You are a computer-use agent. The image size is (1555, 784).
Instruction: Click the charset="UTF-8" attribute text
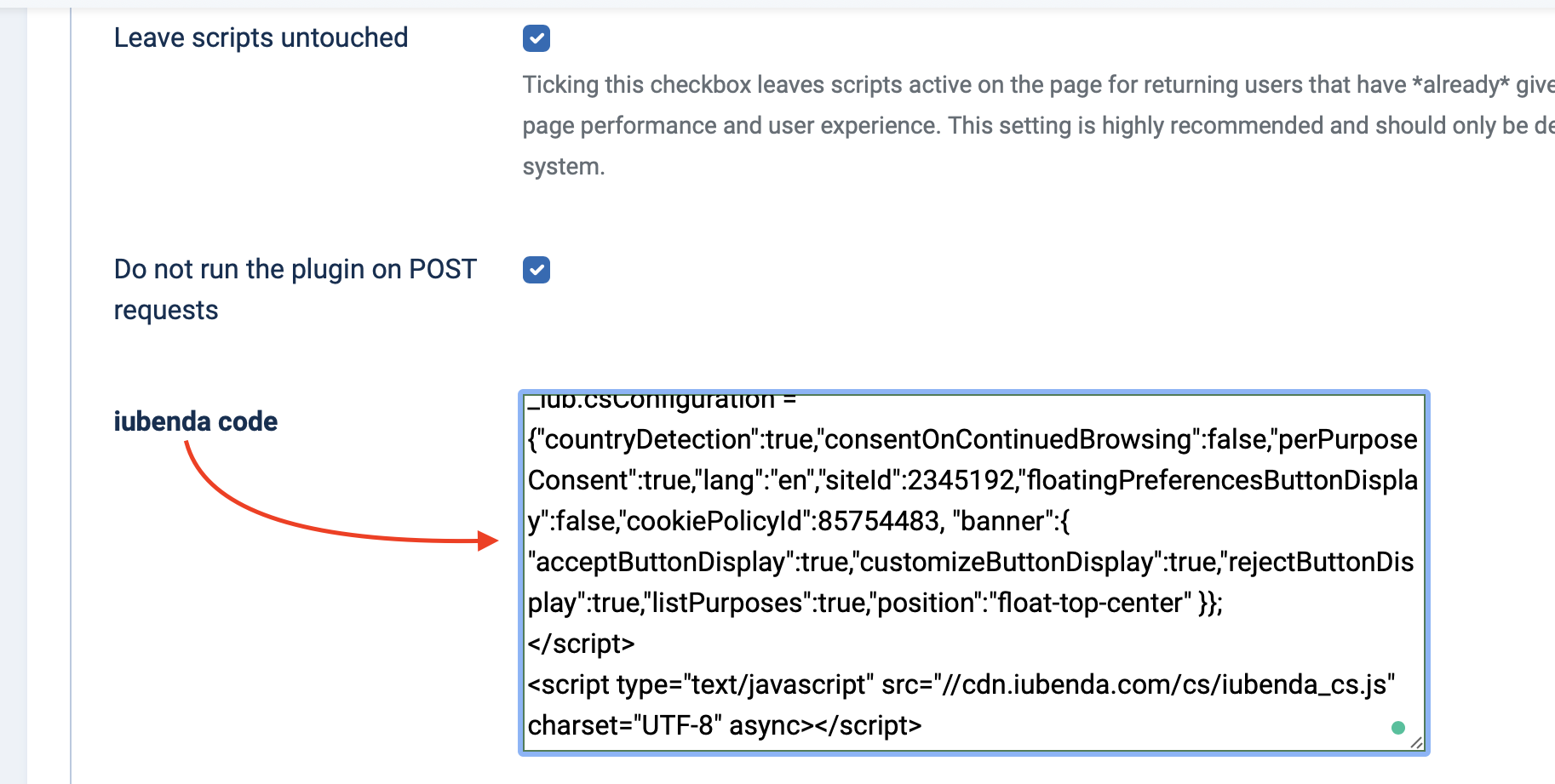(x=620, y=726)
